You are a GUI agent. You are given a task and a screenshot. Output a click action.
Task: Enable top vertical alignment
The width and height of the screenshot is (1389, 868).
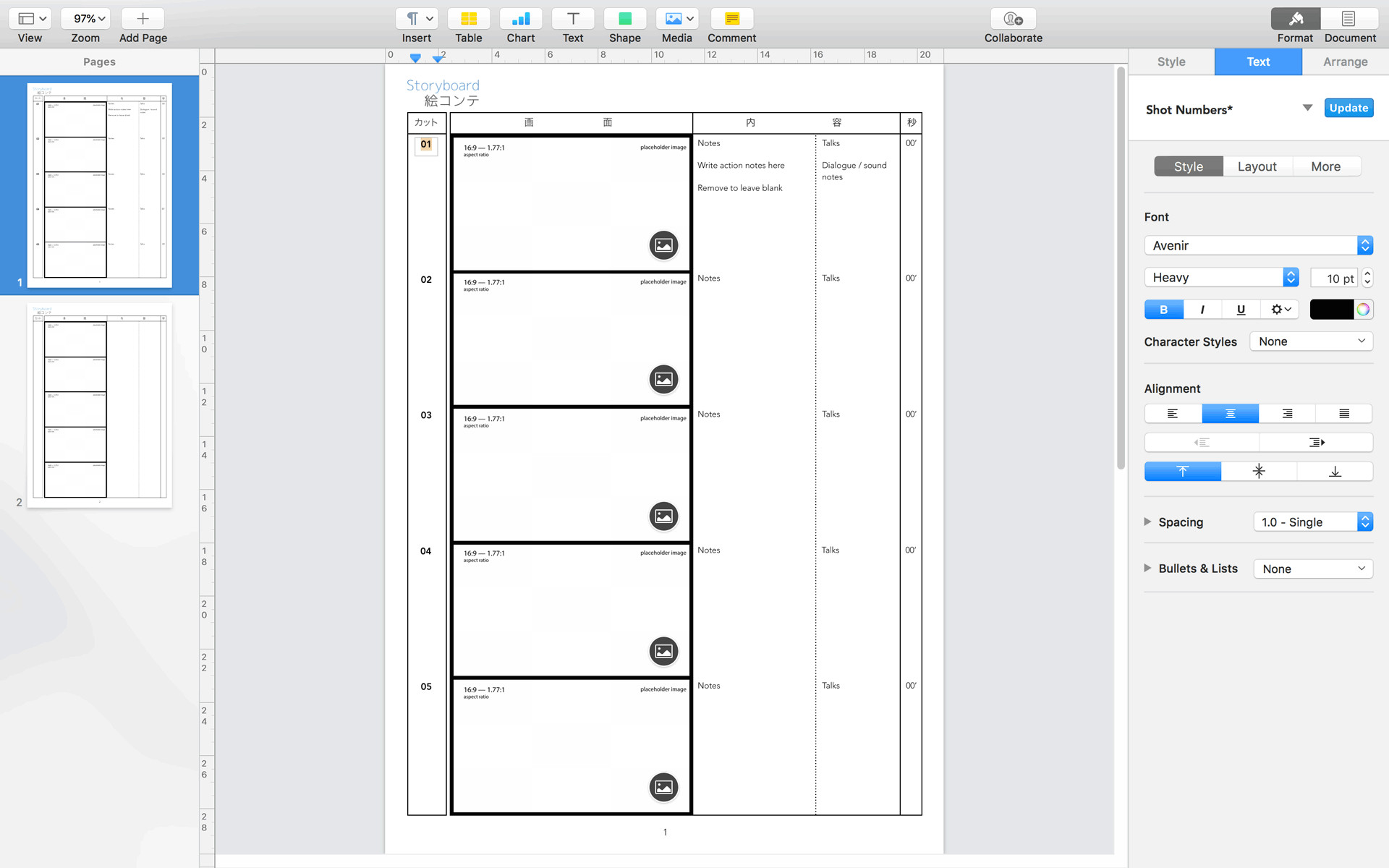[1183, 470]
